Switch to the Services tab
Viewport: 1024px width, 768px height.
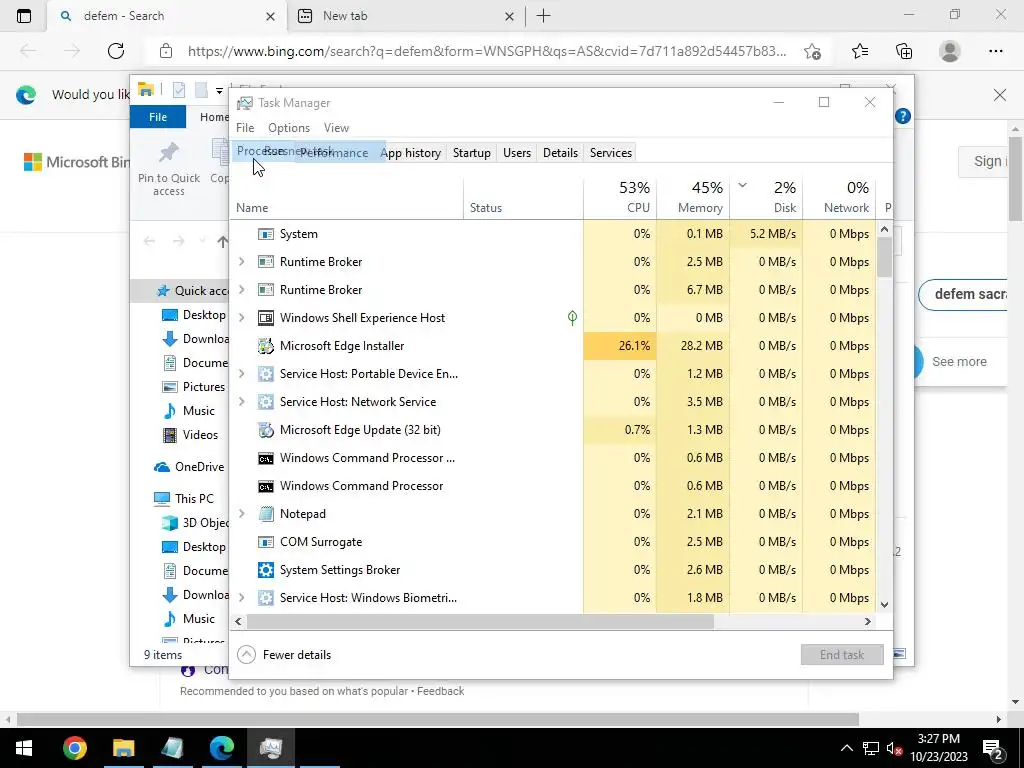pyautogui.click(x=611, y=153)
